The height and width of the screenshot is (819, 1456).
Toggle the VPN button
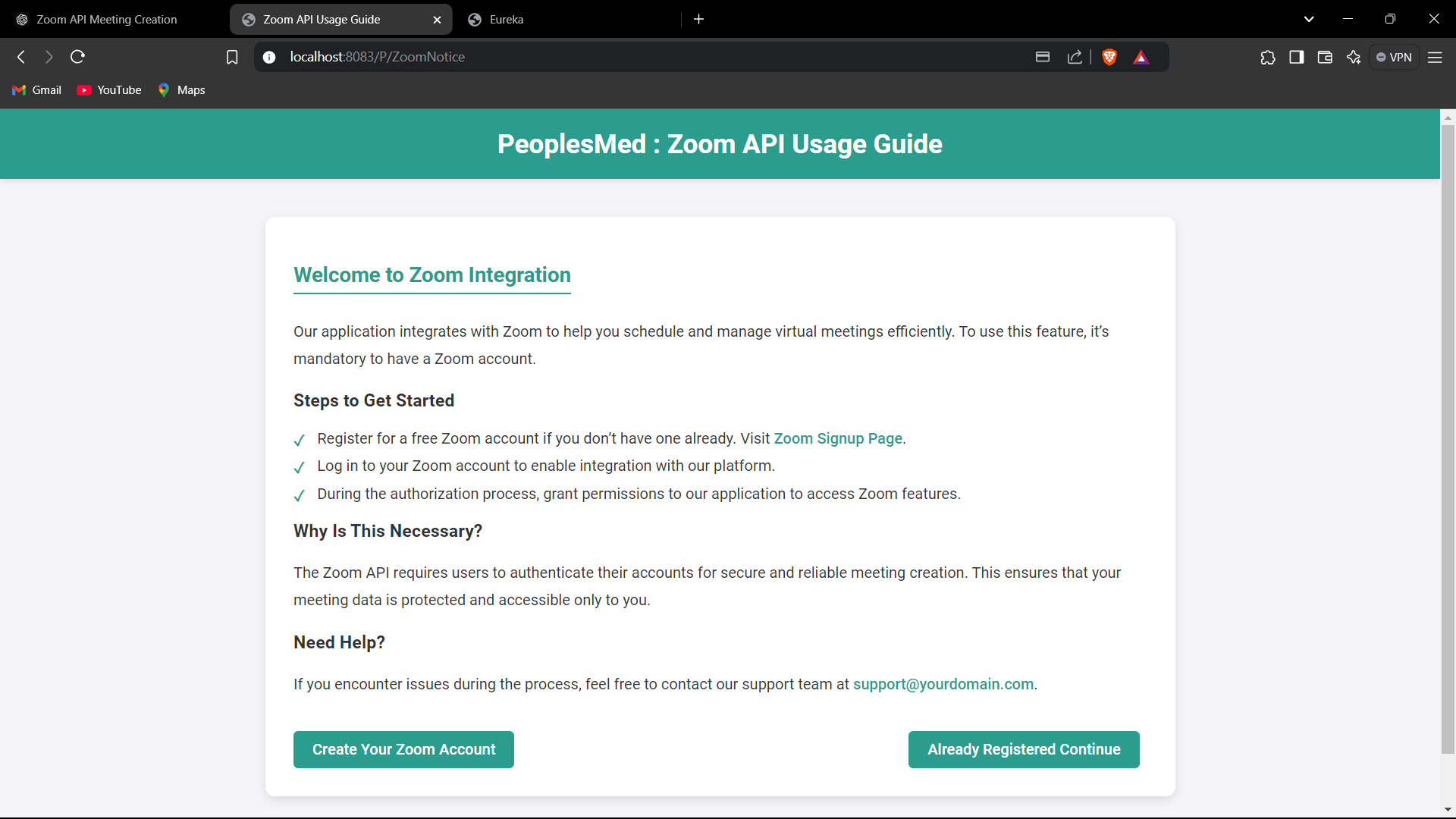1394,57
